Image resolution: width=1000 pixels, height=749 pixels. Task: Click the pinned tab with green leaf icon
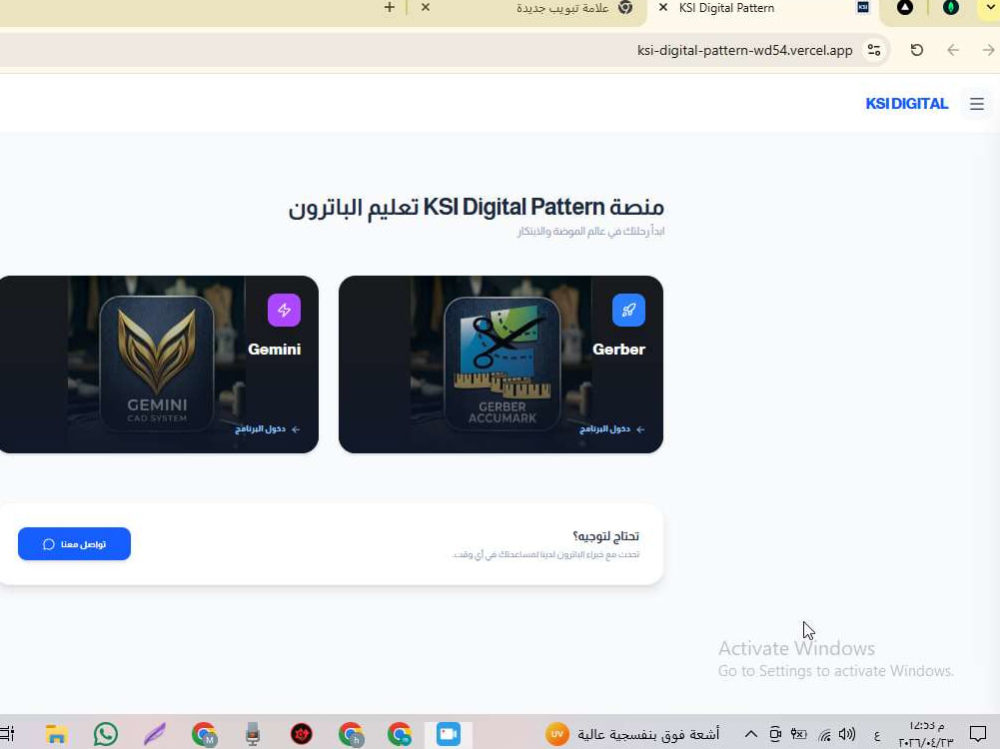950,8
